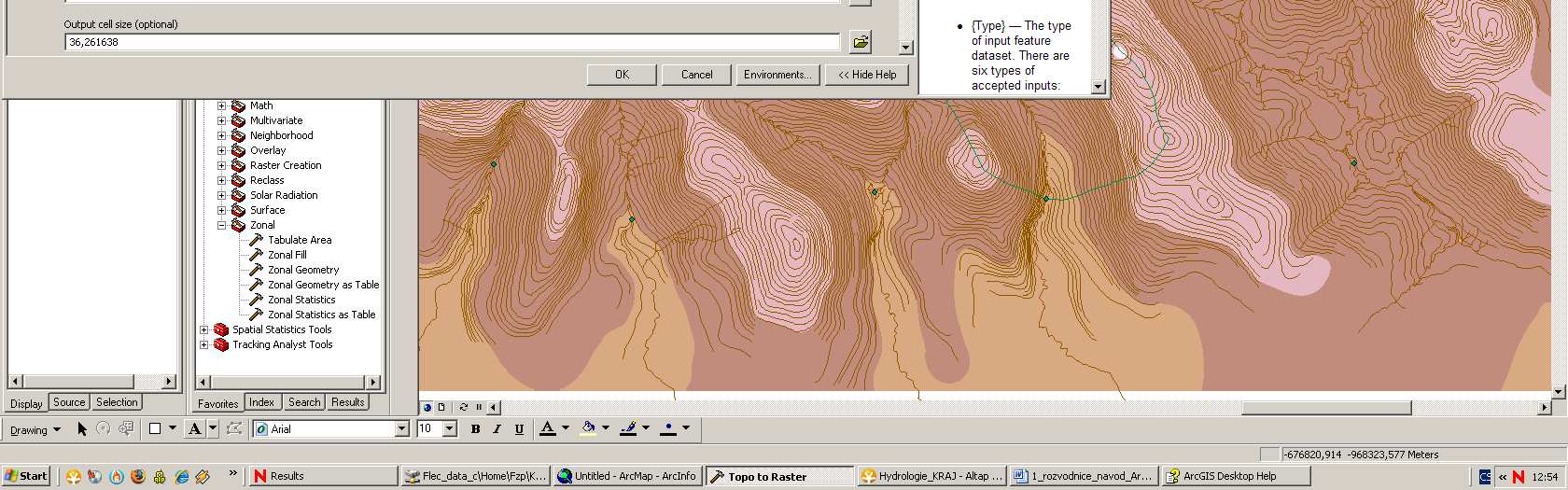
Task: Open the fill color dropdown arrow
Action: (605, 428)
